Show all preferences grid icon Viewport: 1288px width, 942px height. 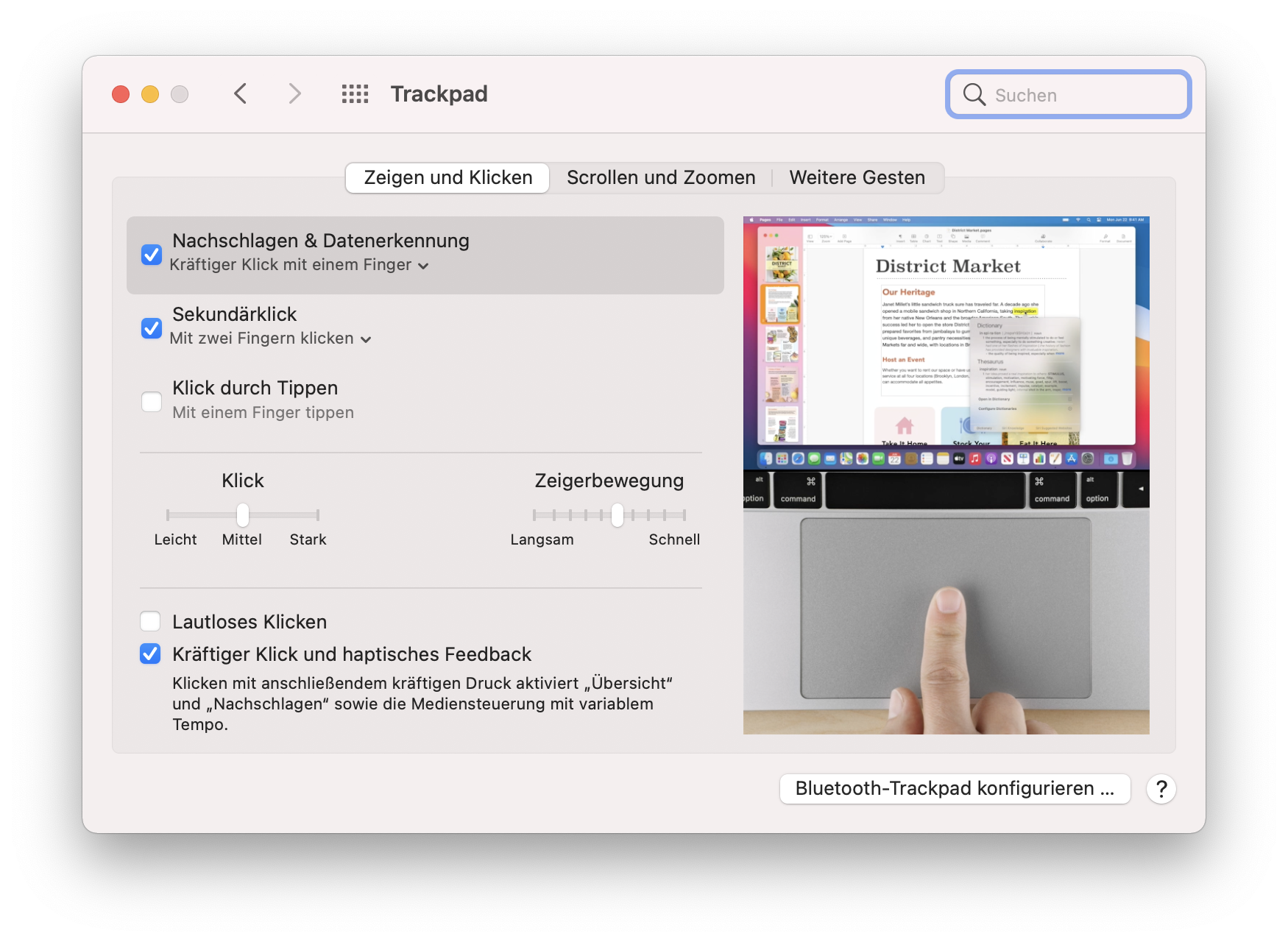coord(355,93)
